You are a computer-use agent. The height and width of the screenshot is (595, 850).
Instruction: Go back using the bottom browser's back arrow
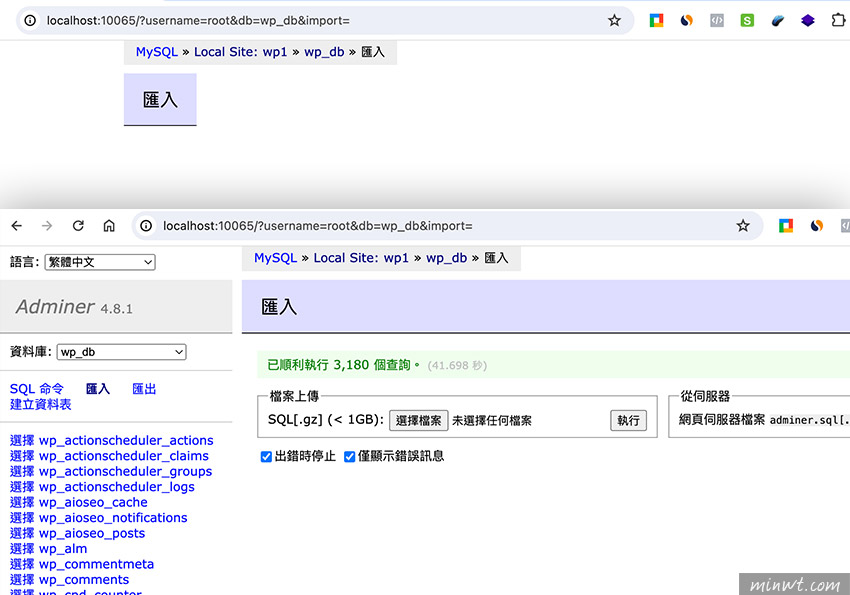(17, 225)
